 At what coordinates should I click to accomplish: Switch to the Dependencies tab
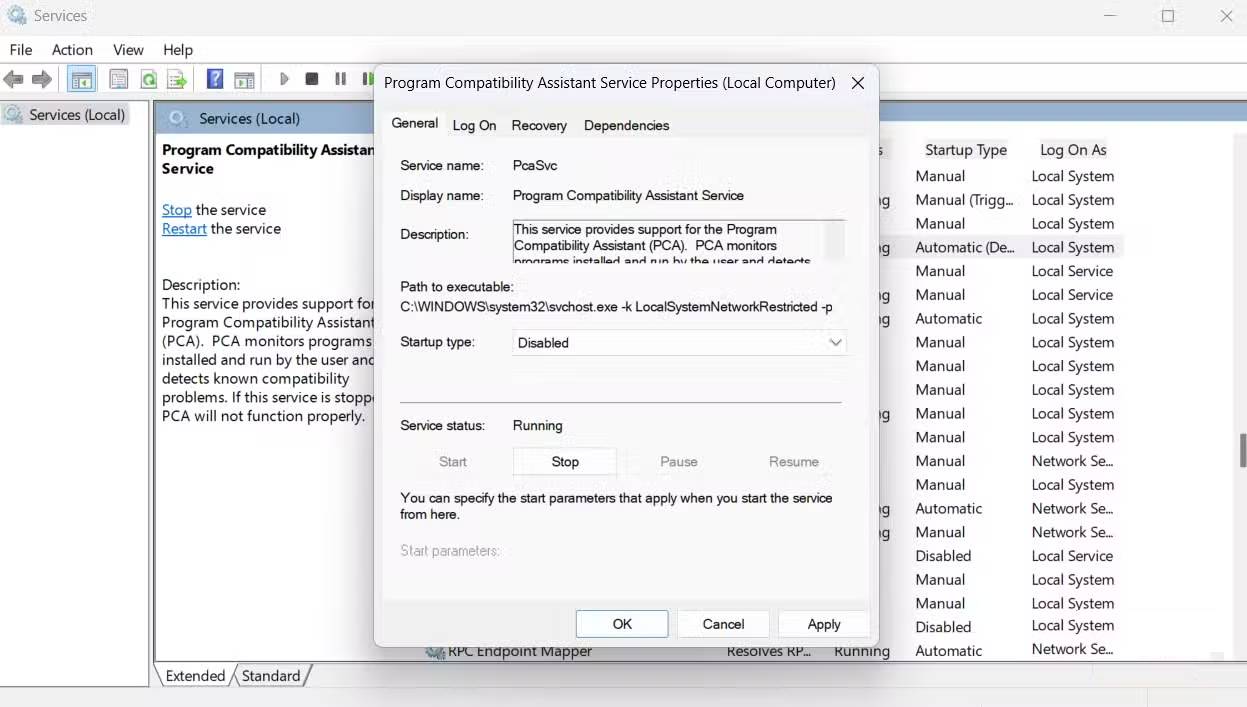click(626, 125)
